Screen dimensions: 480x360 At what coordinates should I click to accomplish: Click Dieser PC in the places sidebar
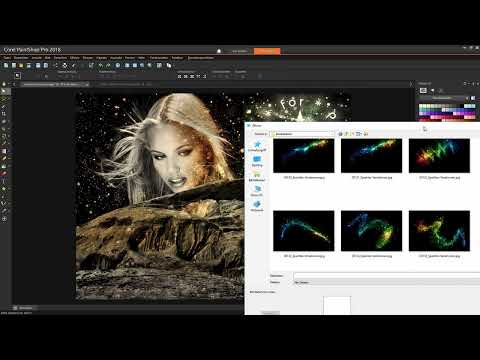click(257, 191)
